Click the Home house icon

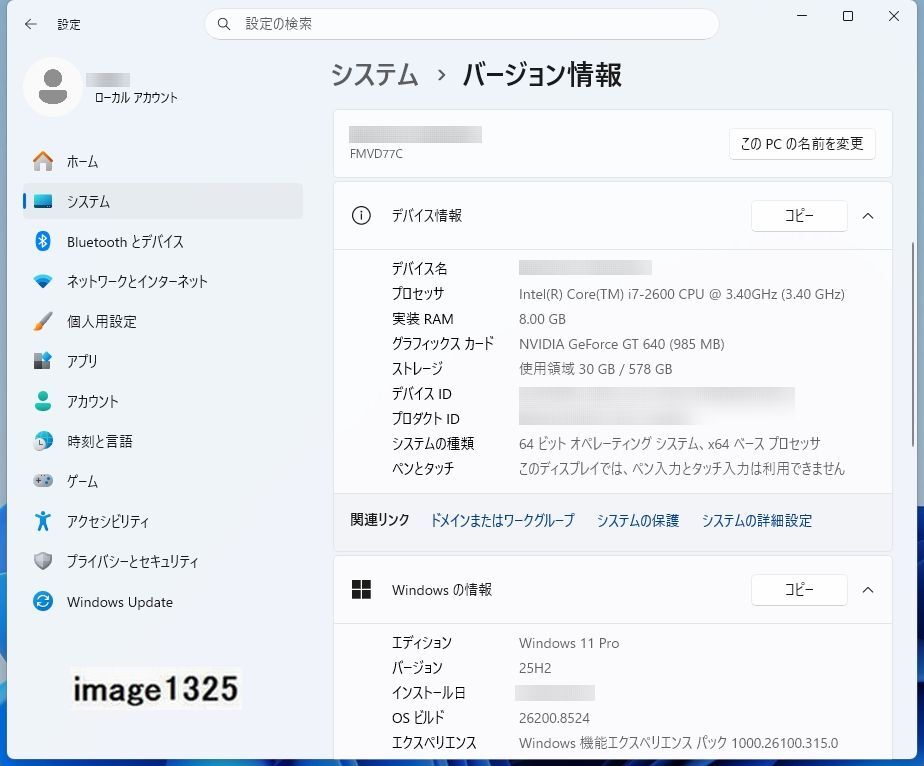coord(43,161)
